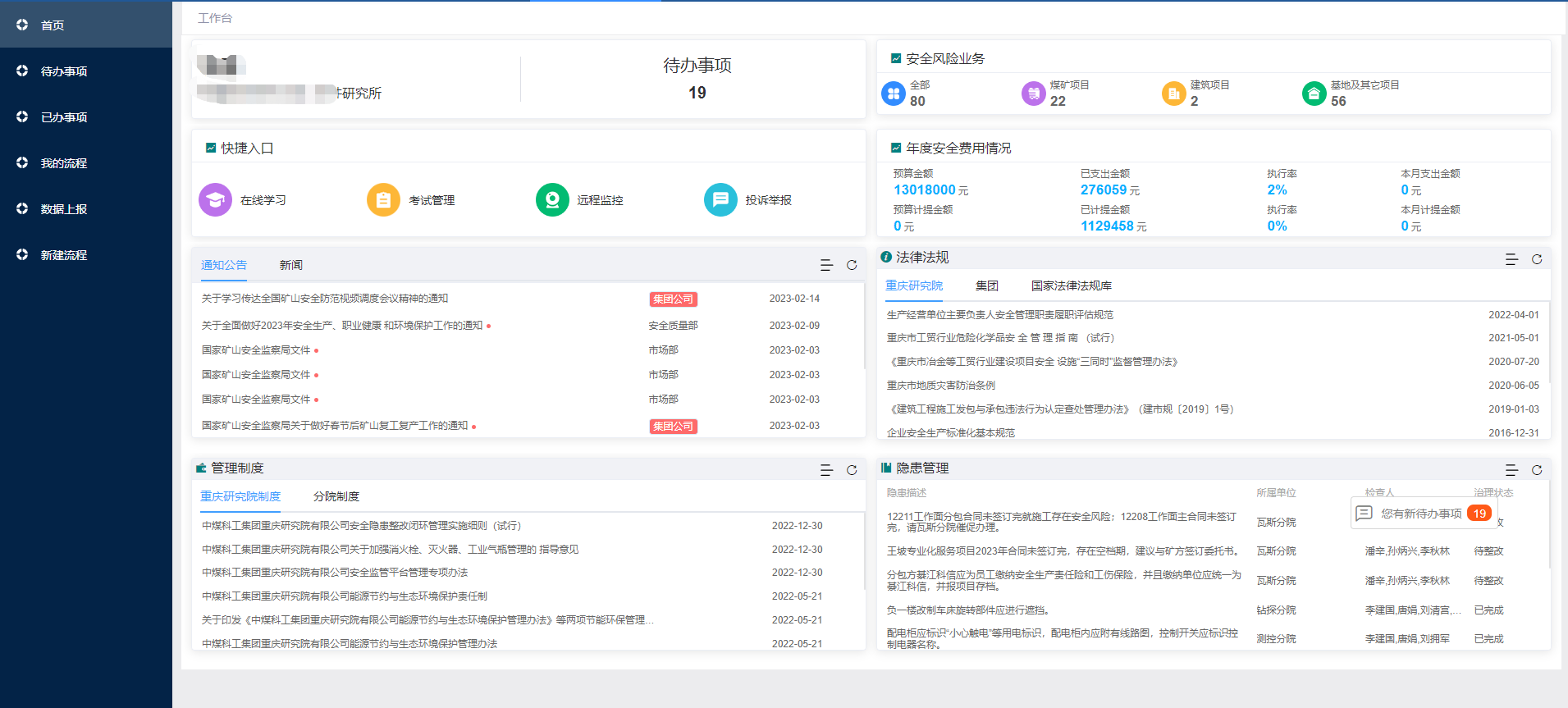
Task: Click the 建筑项目 orange building icon
Action: click(1174, 94)
